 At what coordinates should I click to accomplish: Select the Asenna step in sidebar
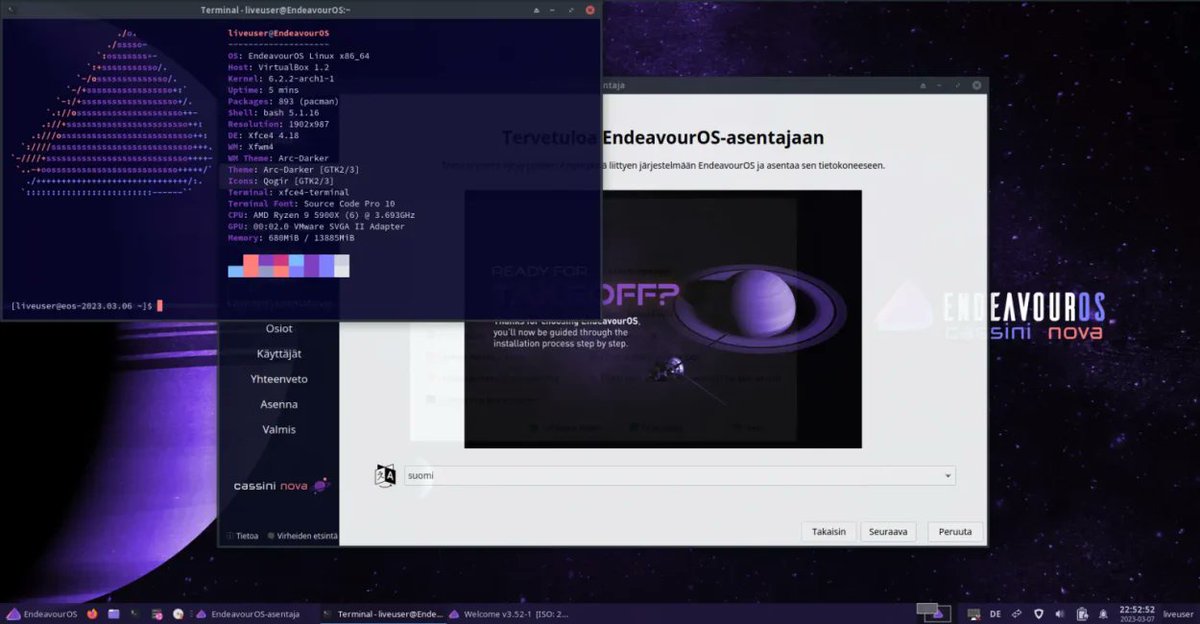coord(279,404)
